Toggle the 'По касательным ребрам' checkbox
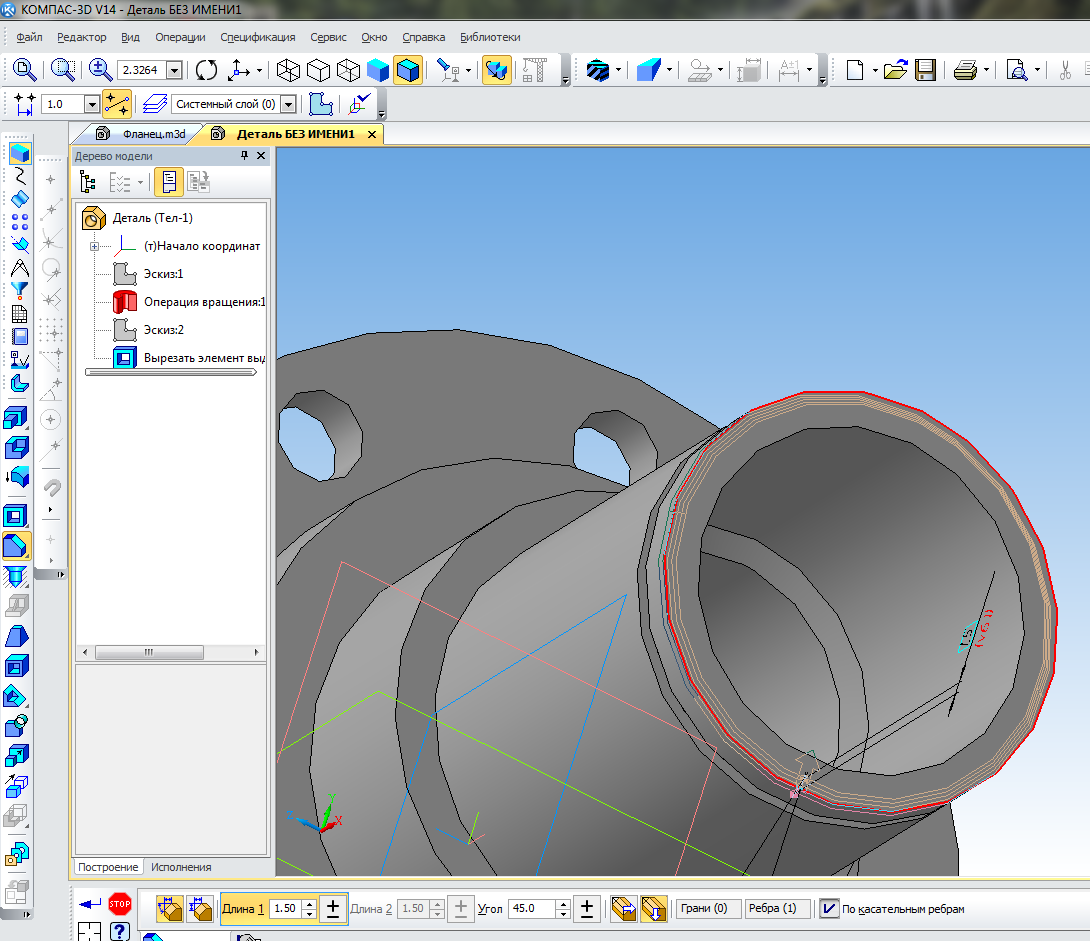The height and width of the screenshot is (941, 1090). tap(829, 908)
